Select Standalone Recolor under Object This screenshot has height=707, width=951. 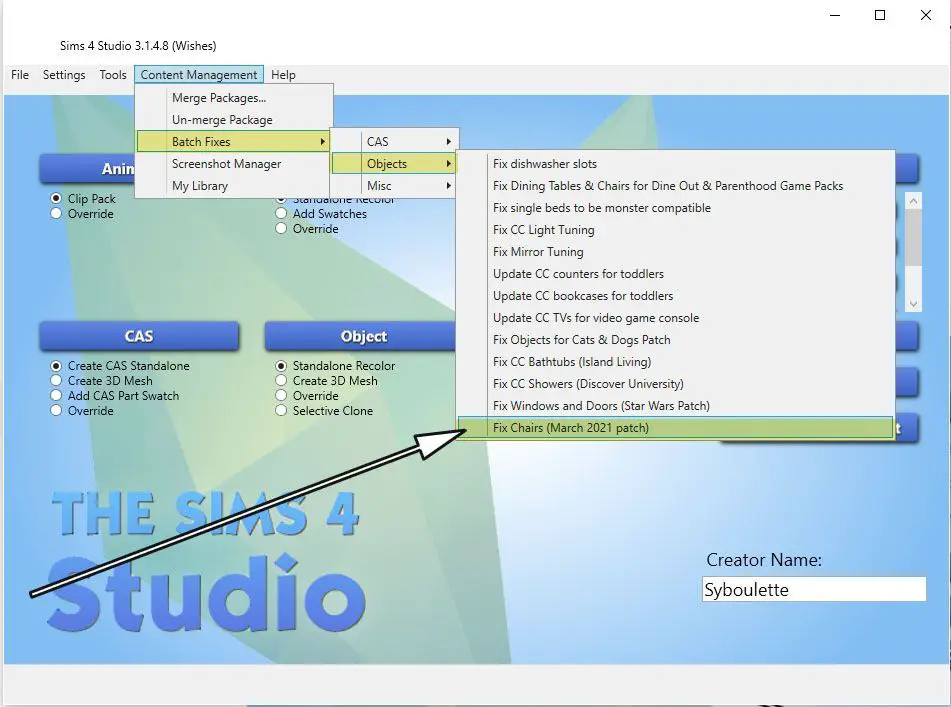pyautogui.click(x=281, y=366)
